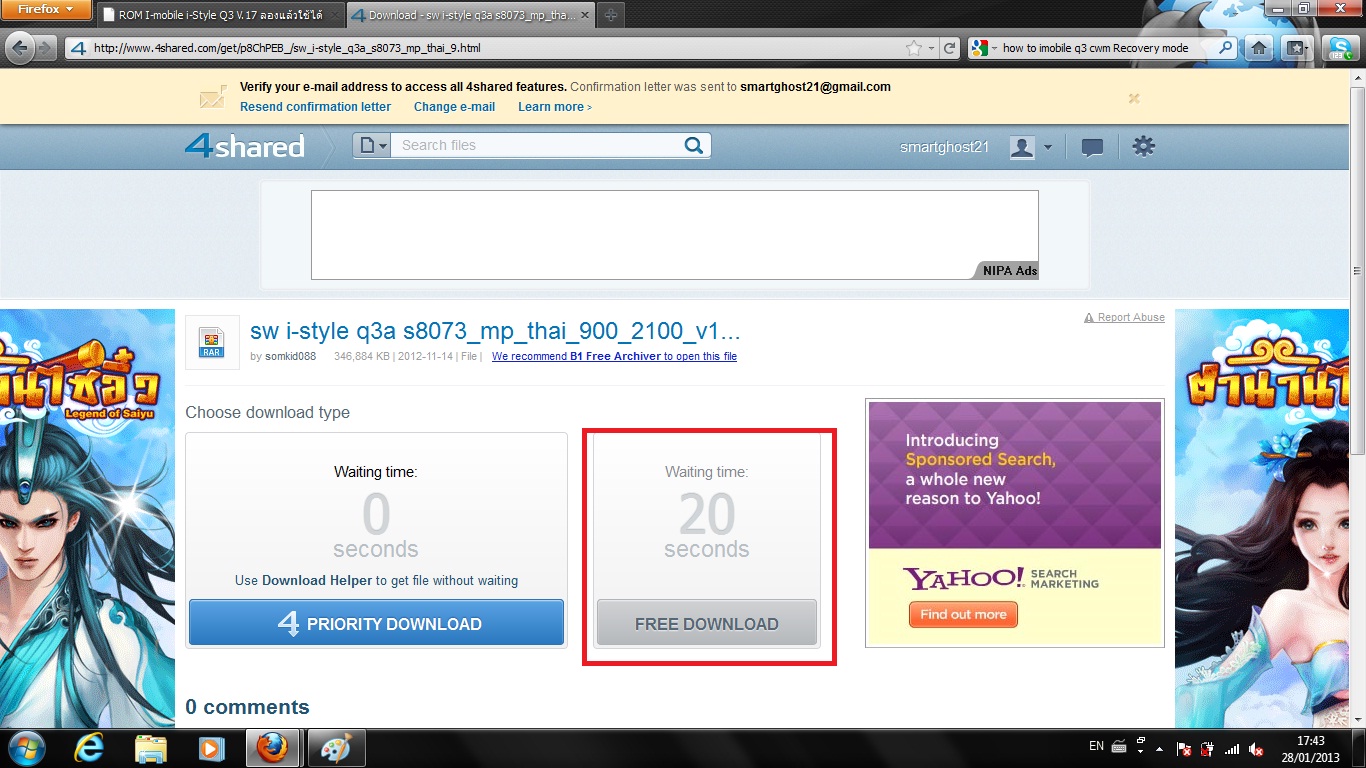The width and height of the screenshot is (1366, 768).
Task: Click the B1 Free Archiver recommendation link
Action: click(614, 357)
